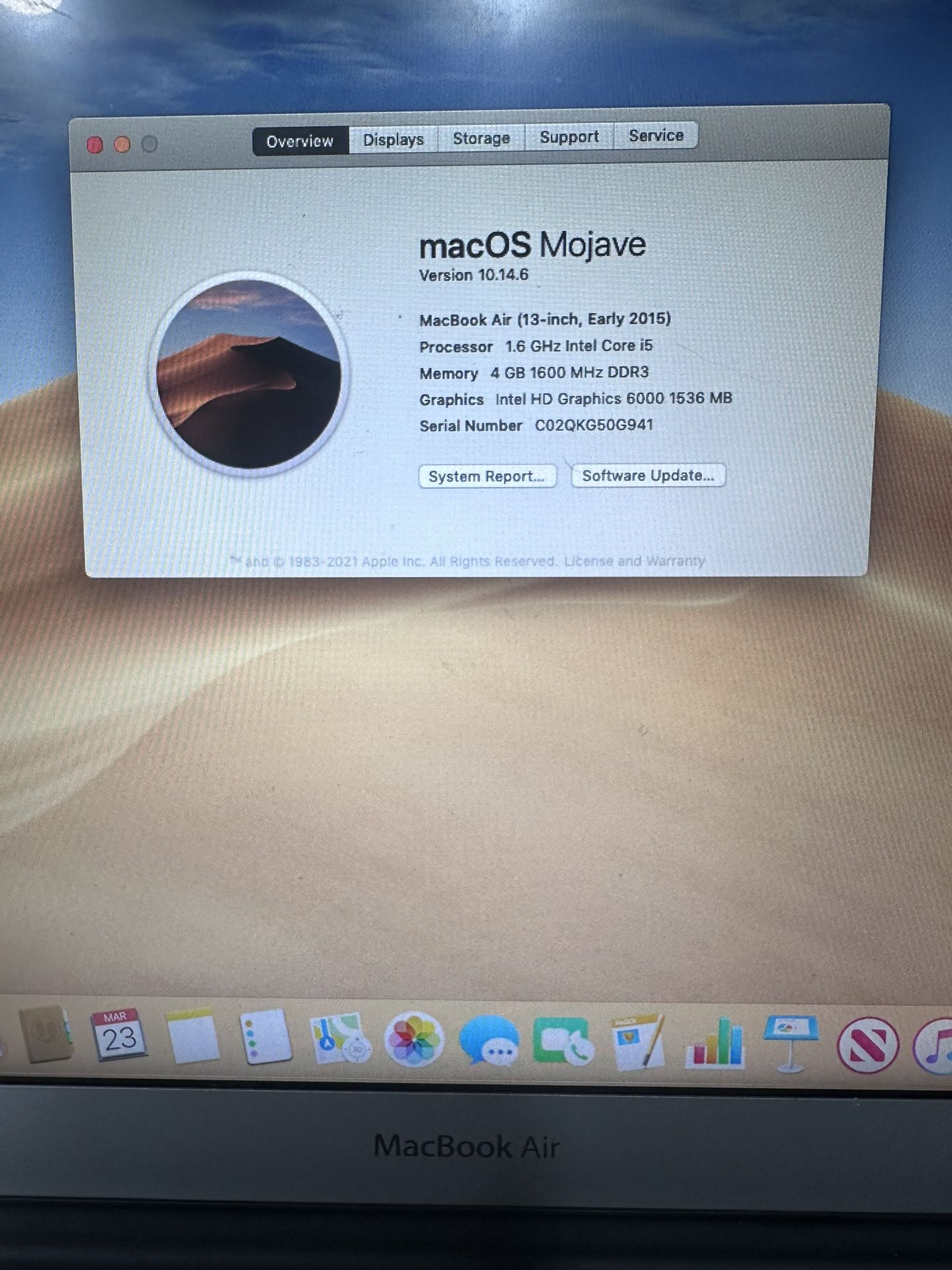
Task: Click the 1.6 GHz Intel Core i5 value
Action: 579,346
